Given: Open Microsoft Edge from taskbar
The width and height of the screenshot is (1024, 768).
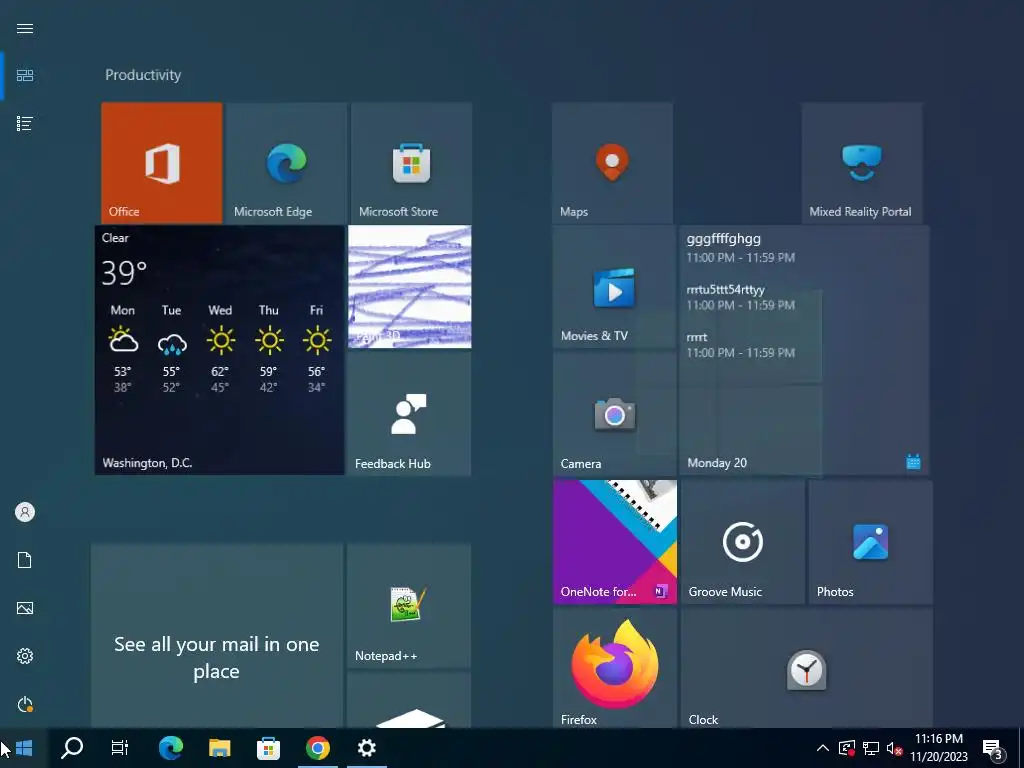Looking at the screenshot, I should pyautogui.click(x=170, y=748).
